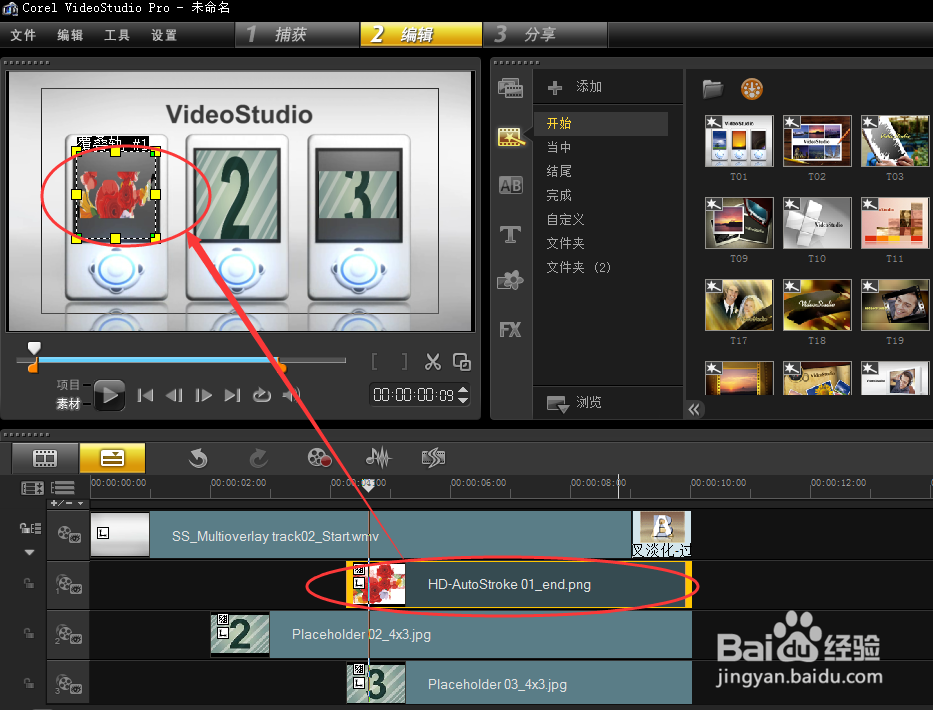Viewport: 933px width, 710px height.
Task: Open the 文件 menu
Action: pyautogui.click(x=23, y=35)
